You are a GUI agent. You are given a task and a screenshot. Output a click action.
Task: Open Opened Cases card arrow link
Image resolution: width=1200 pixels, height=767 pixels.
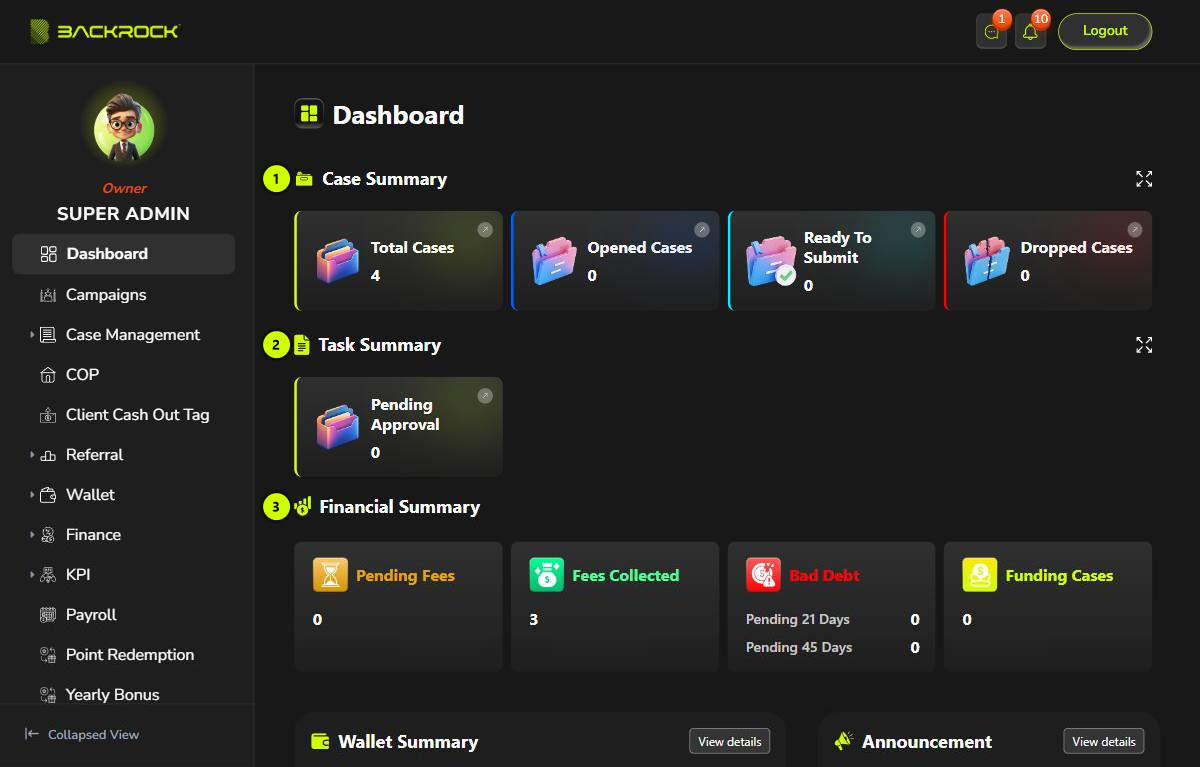(x=702, y=230)
